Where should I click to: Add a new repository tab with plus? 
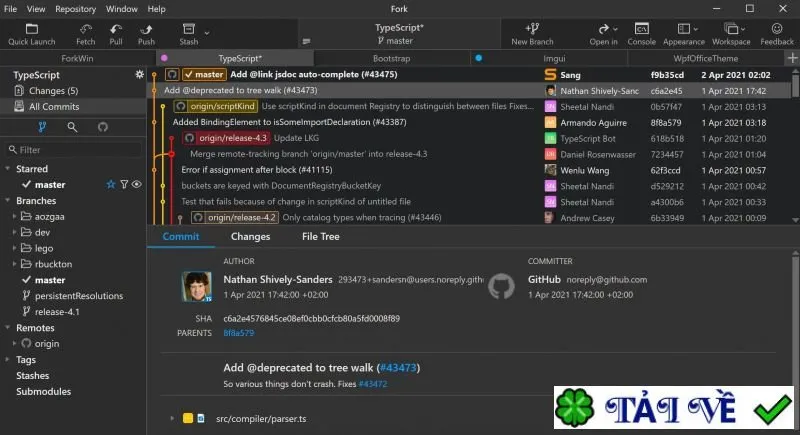[x=792, y=58]
